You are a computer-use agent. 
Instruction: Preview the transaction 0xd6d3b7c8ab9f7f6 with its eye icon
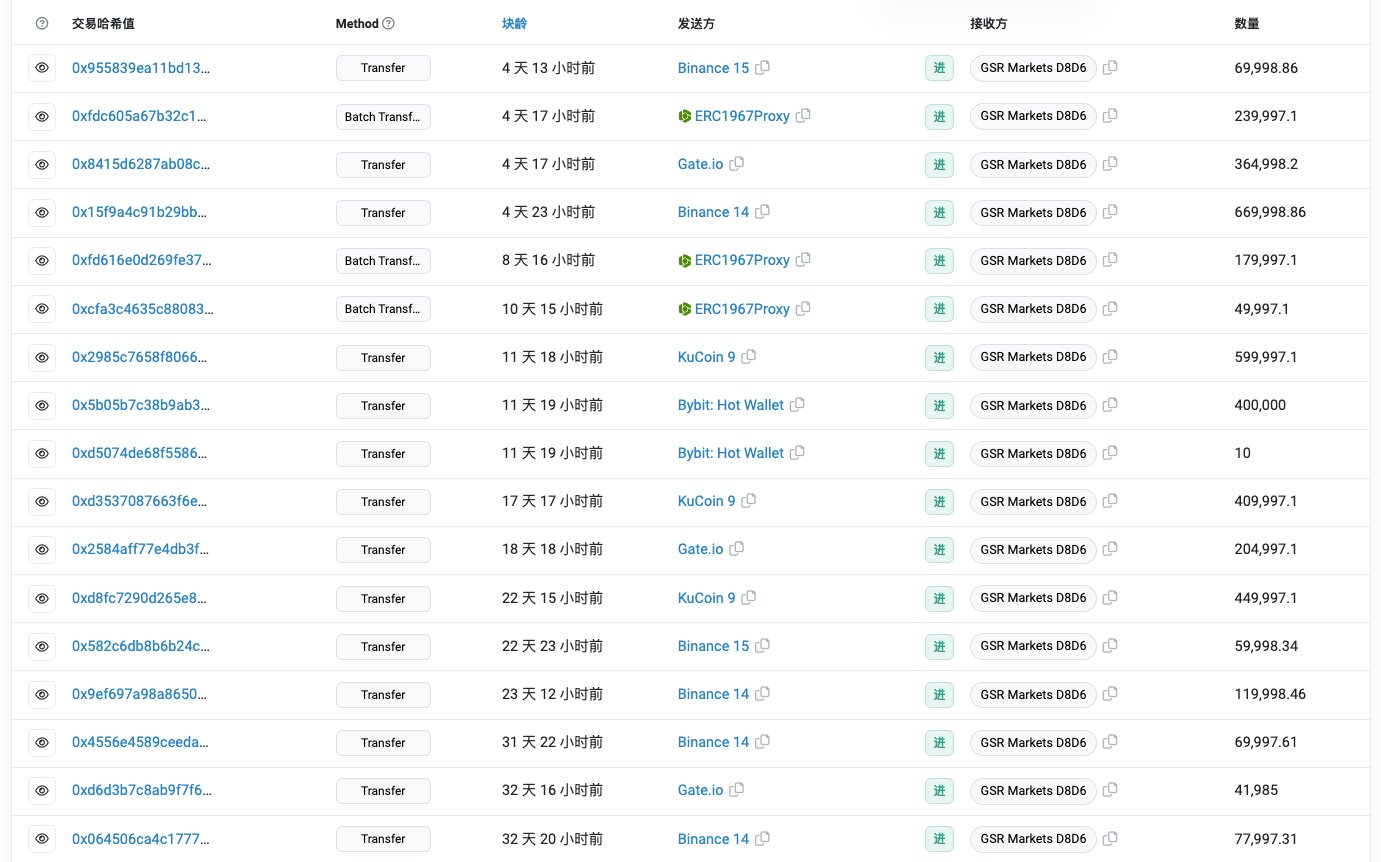click(42, 790)
